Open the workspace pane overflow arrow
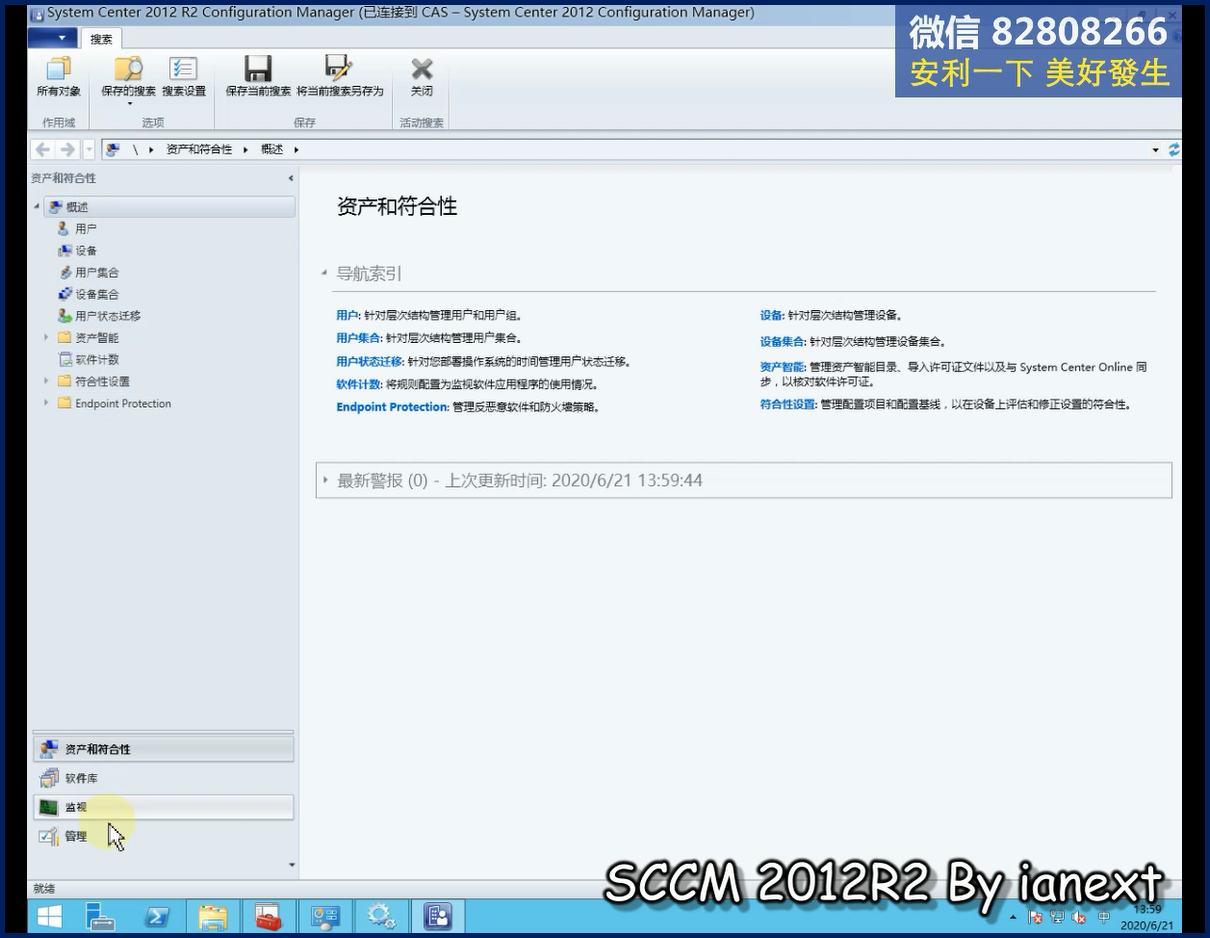 pos(292,865)
